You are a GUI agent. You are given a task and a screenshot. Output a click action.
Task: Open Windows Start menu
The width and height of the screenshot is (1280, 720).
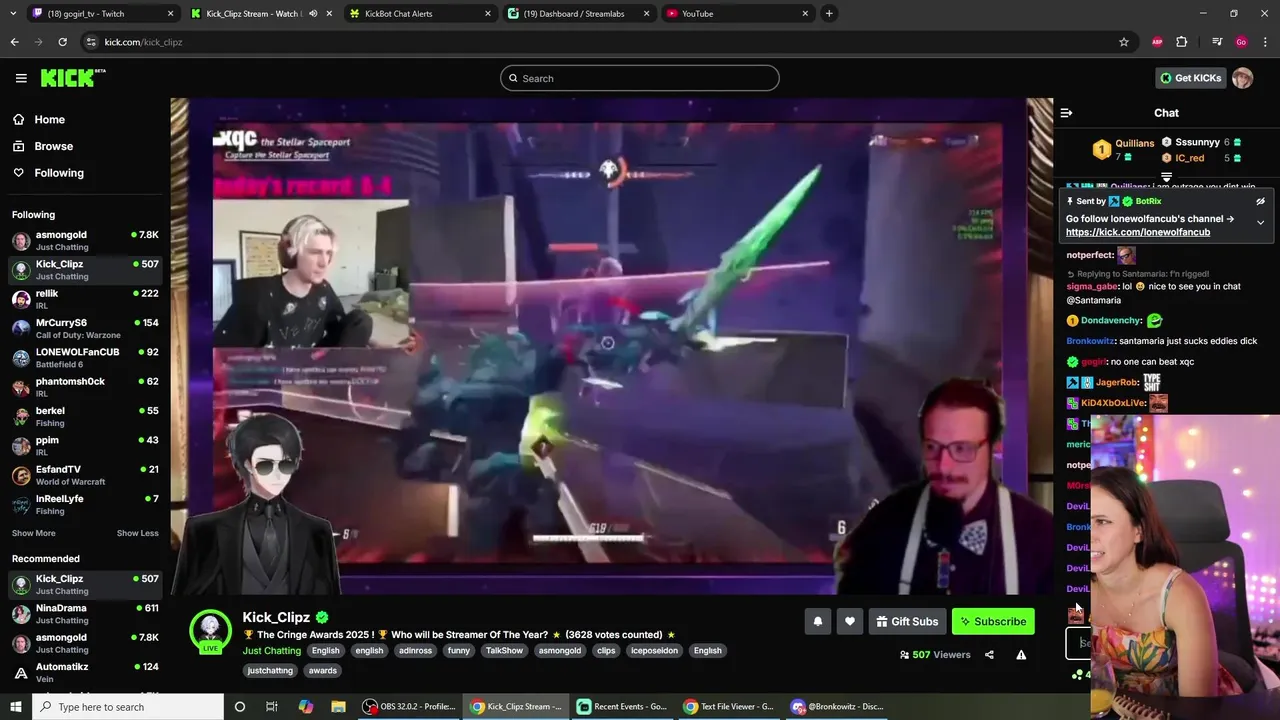tap(16, 706)
